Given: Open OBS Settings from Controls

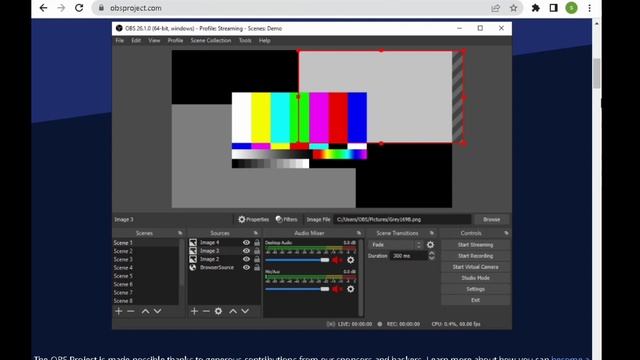Looking at the screenshot, I should click(476, 289).
